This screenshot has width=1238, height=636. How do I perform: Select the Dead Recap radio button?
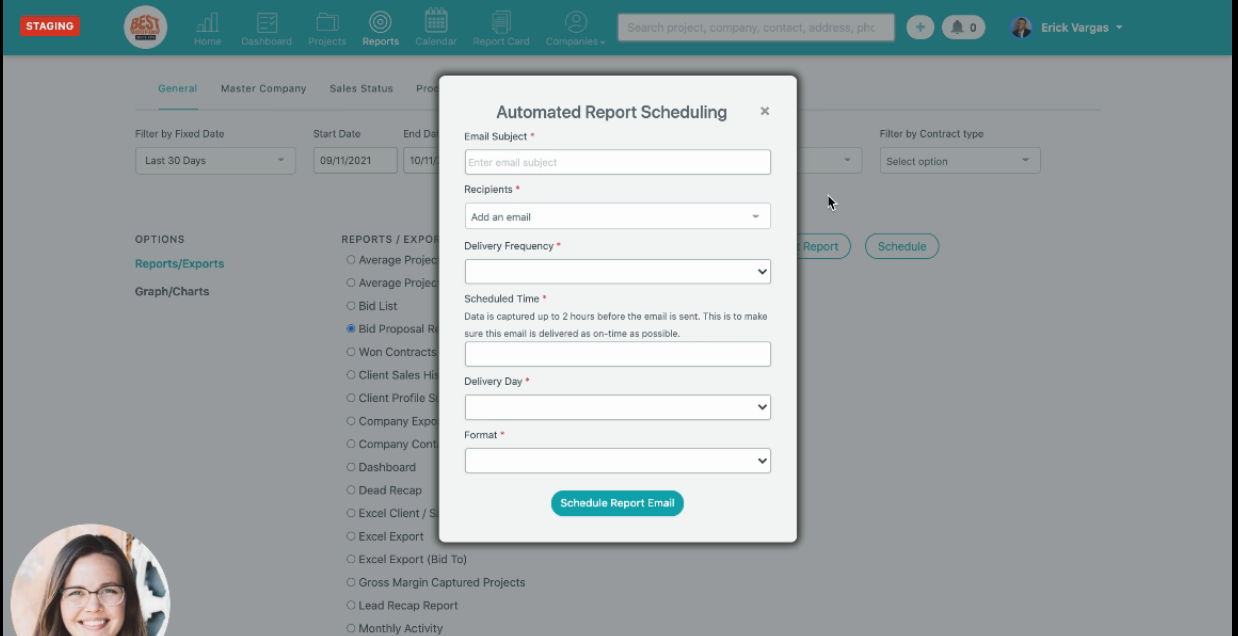pos(351,490)
